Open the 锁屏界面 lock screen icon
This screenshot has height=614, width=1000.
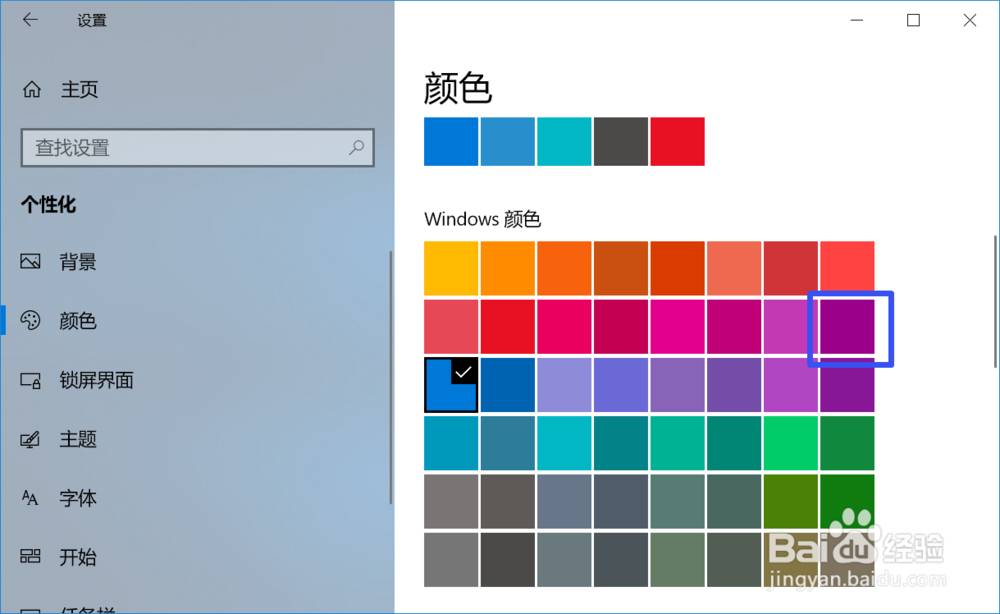[30, 380]
